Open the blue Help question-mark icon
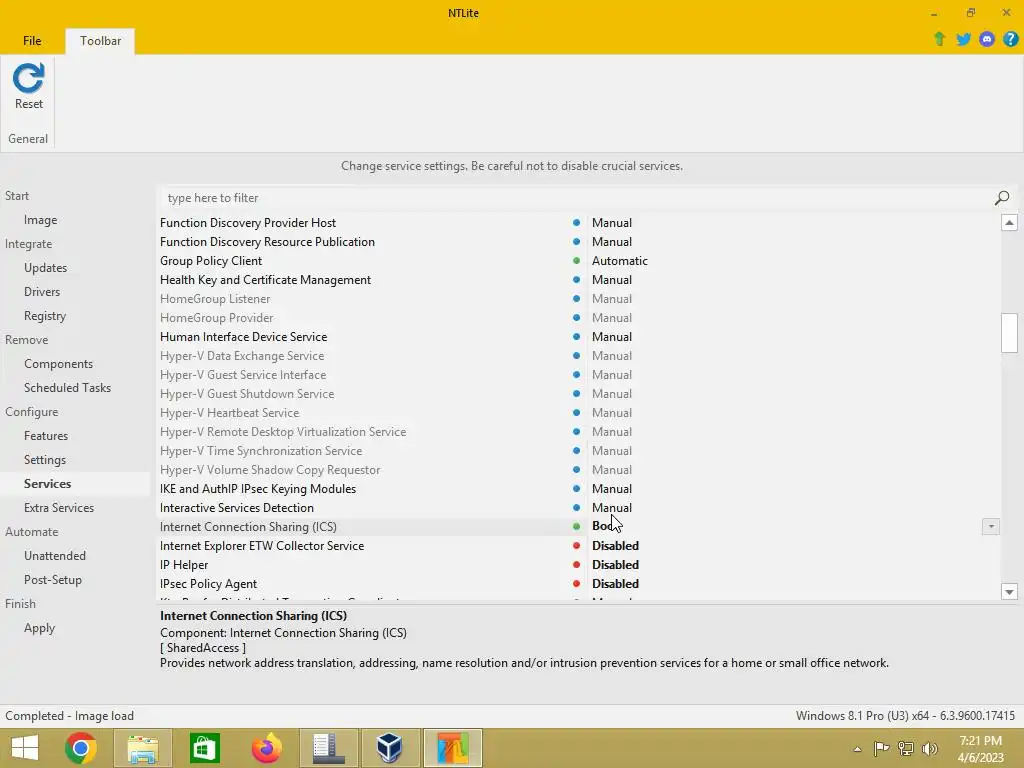 (1010, 39)
